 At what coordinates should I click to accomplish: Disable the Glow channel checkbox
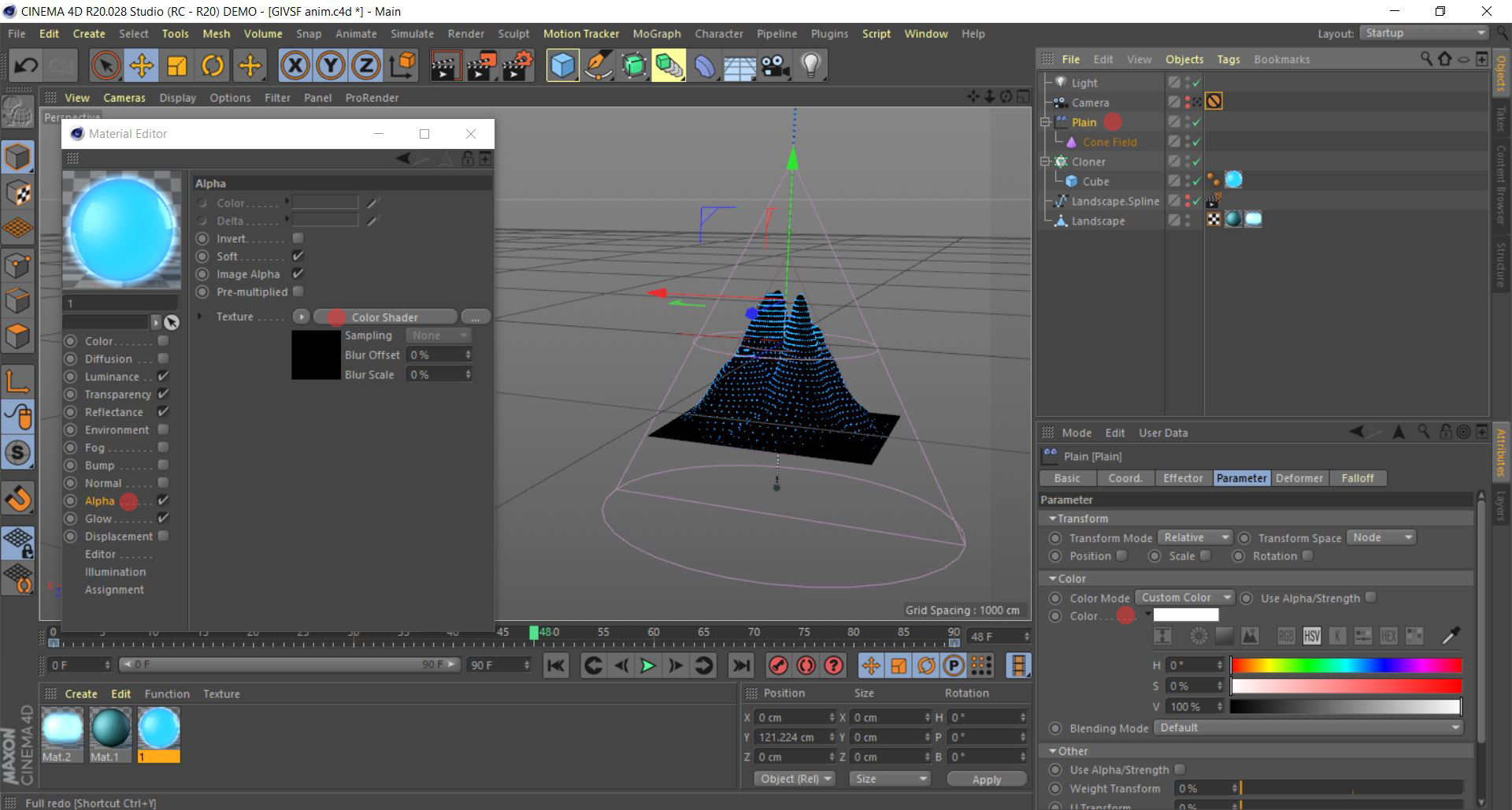pos(163,518)
